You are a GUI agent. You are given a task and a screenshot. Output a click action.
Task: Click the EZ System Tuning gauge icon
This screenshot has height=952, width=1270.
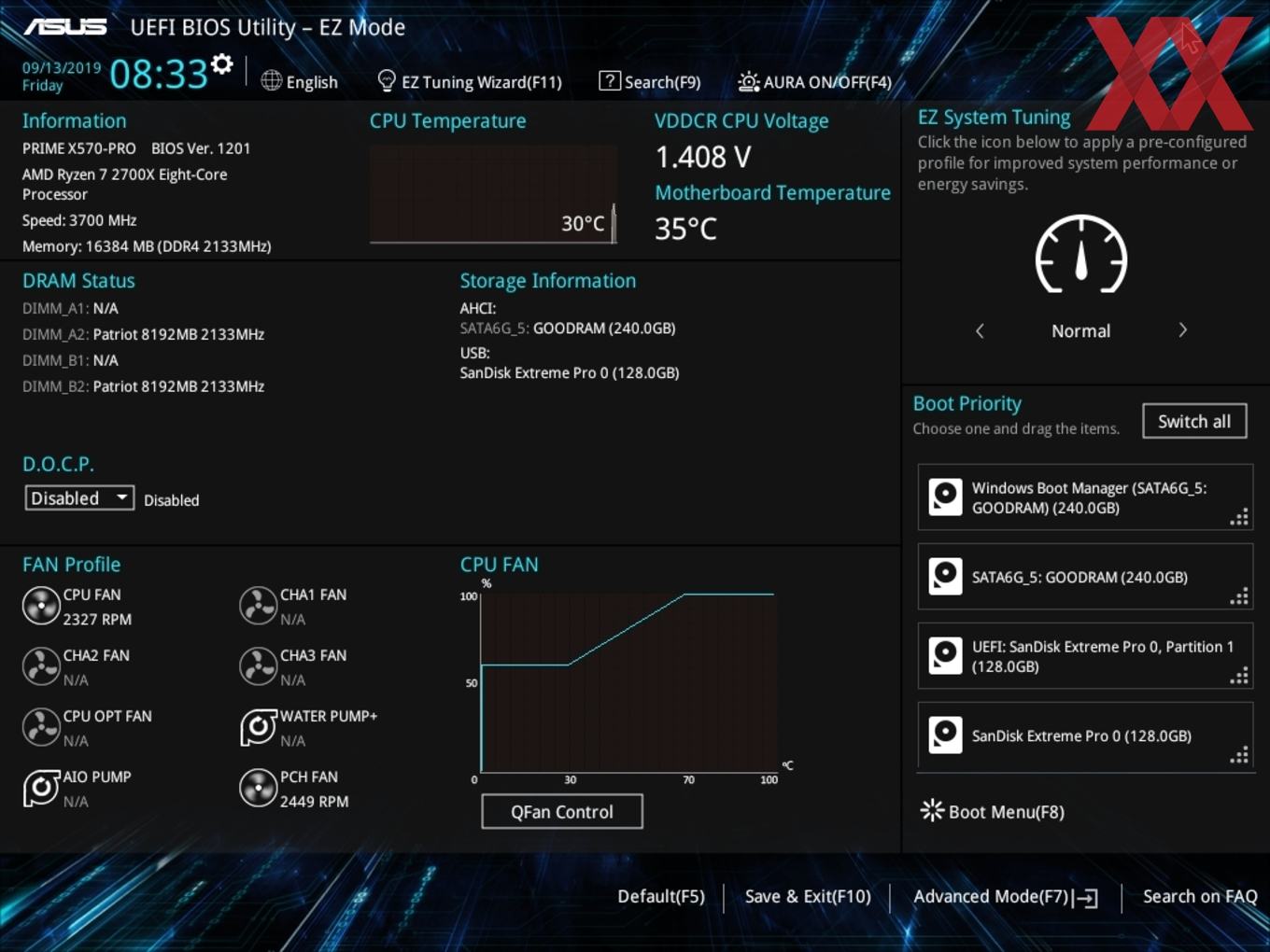pos(1081,254)
